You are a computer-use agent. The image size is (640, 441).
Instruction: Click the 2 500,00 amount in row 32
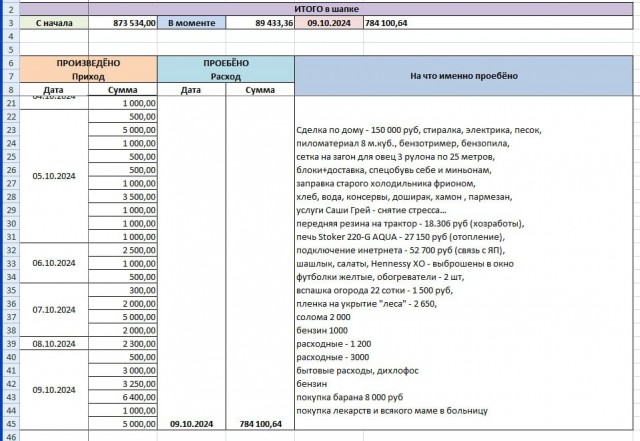pyautogui.click(x=123, y=250)
